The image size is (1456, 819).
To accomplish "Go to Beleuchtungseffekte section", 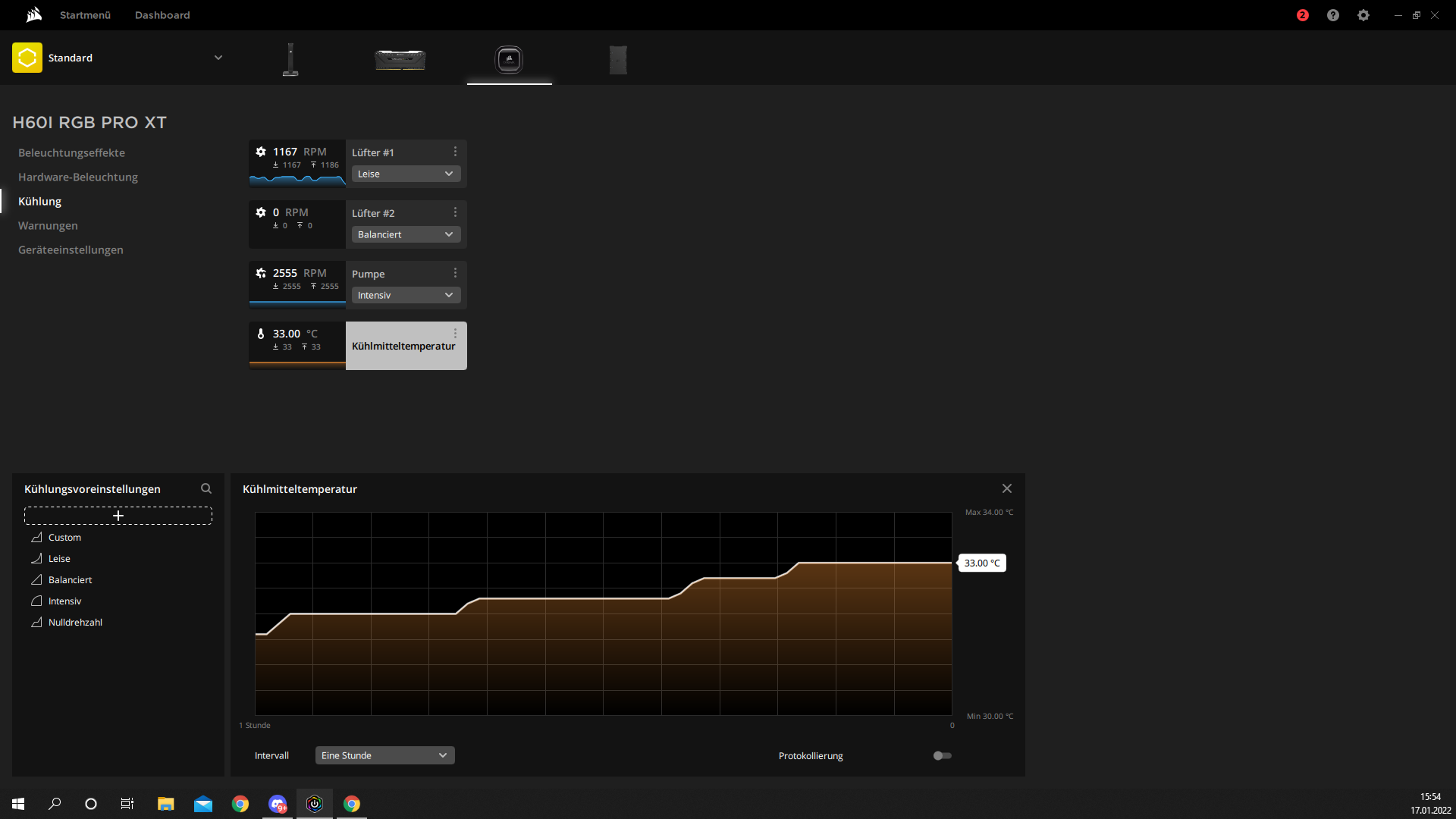I will coord(71,152).
